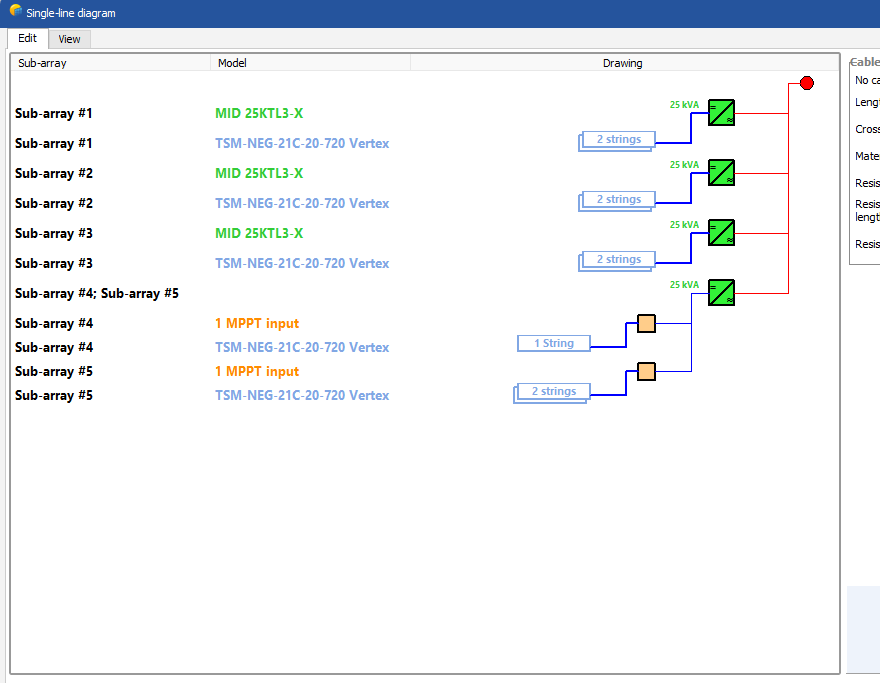Screen dimensions: 880x683
Task: Select the 'Sub-array #4; Sub-array #5' row
Action: [97, 294]
